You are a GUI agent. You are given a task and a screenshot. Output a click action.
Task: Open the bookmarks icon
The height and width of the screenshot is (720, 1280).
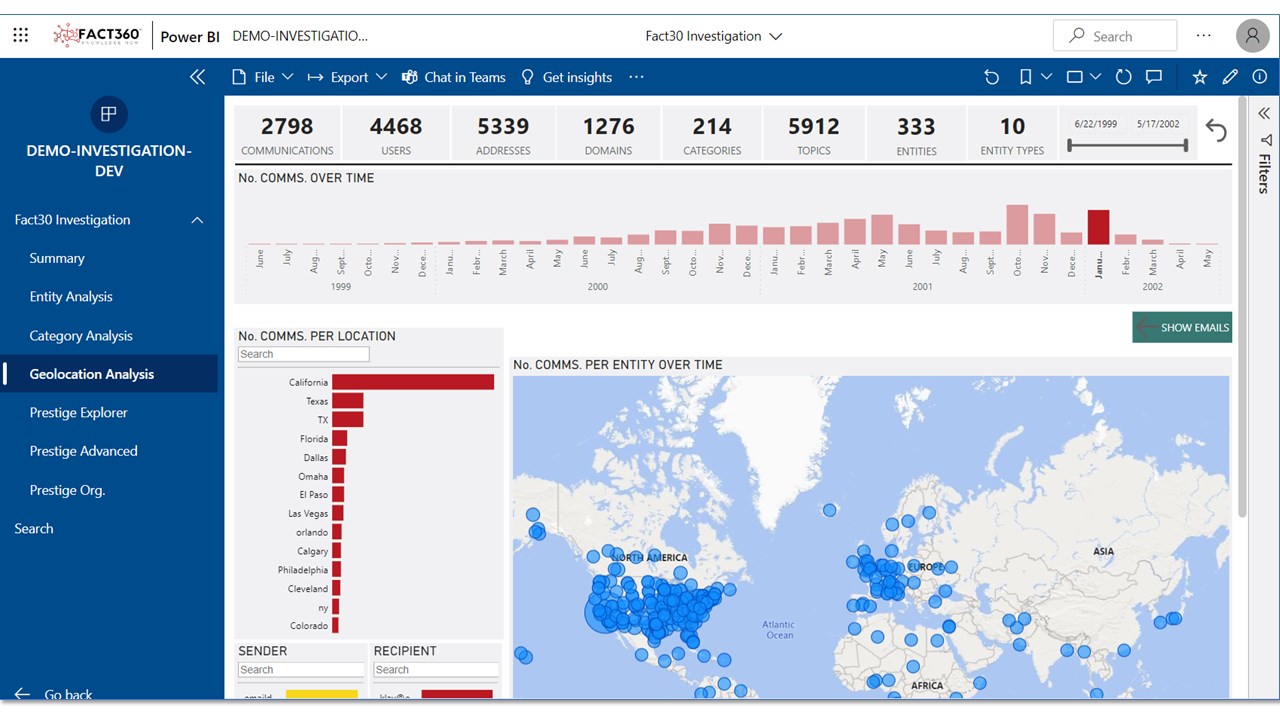click(x=1026, y=77)
